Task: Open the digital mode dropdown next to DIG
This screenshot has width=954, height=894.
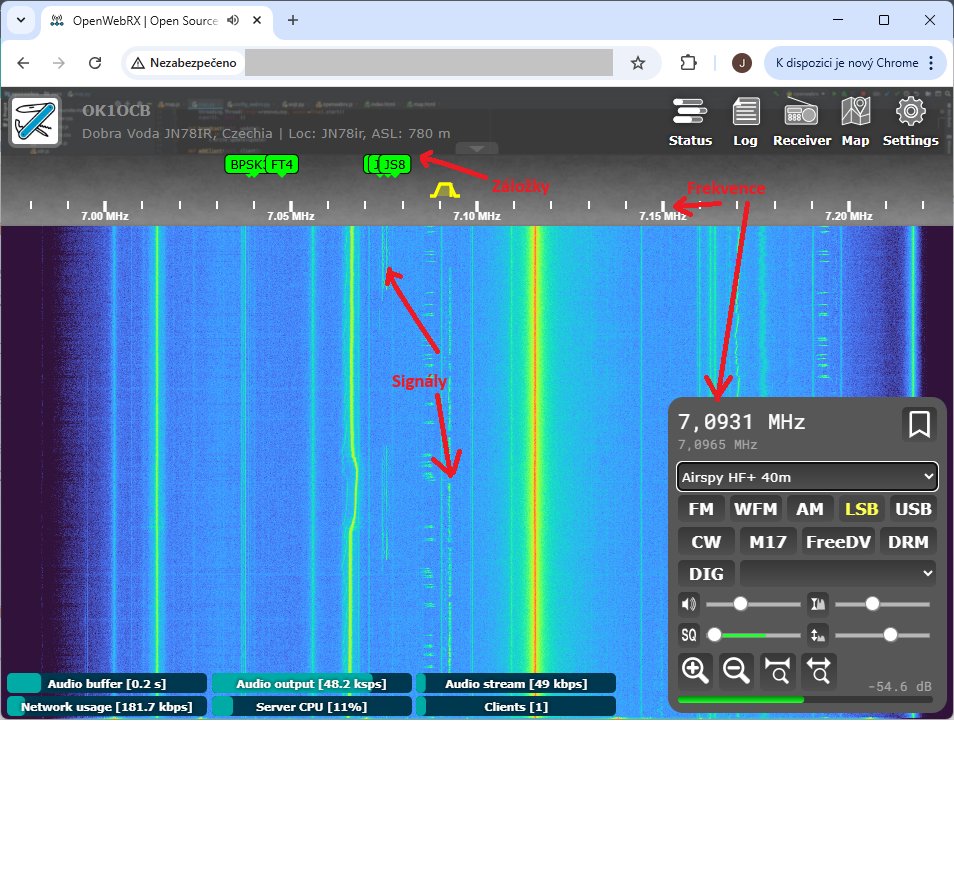Action: (838, 574)
